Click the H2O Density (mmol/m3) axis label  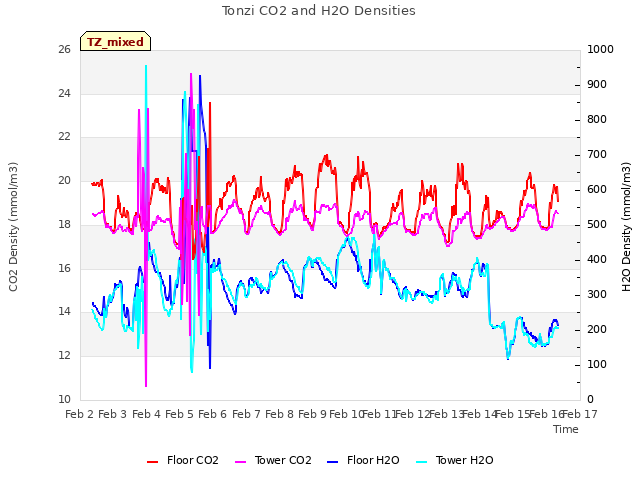[x=626, y=227]
